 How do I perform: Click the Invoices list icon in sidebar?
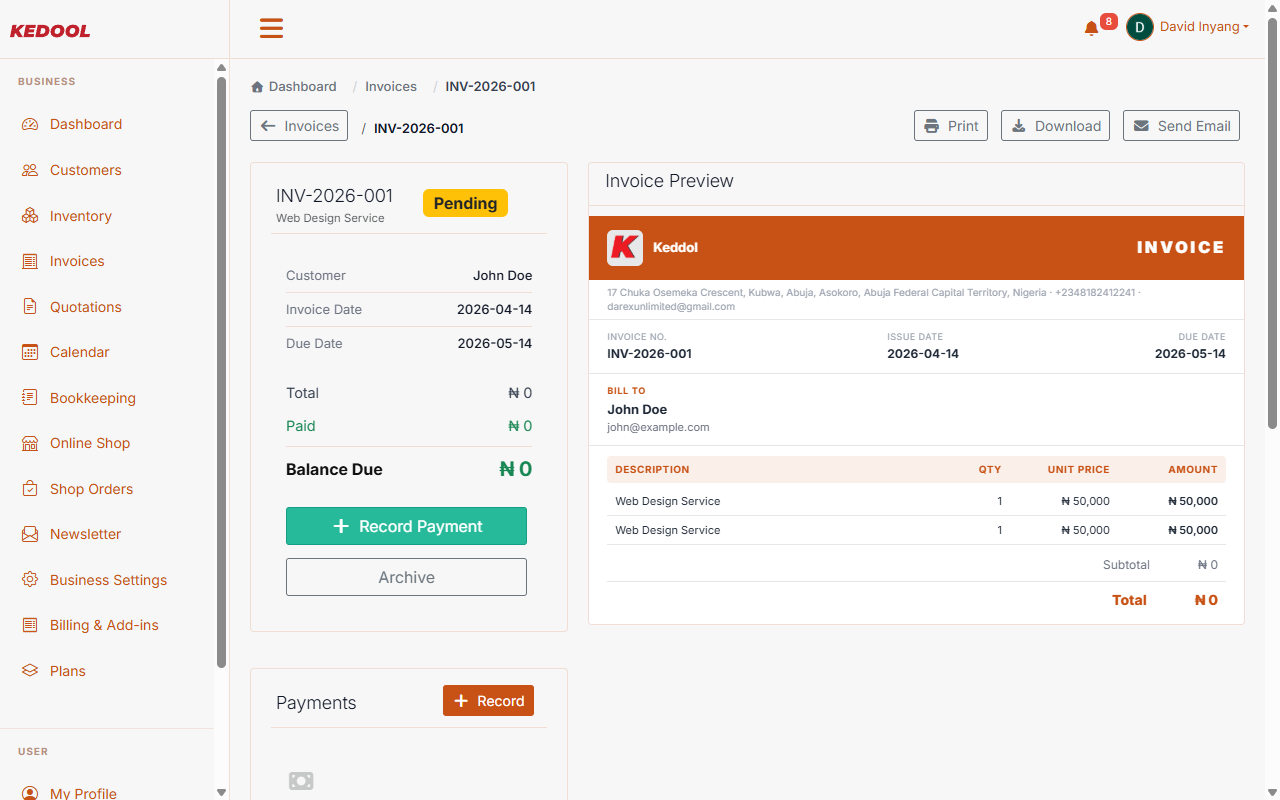tap(30, 261)
